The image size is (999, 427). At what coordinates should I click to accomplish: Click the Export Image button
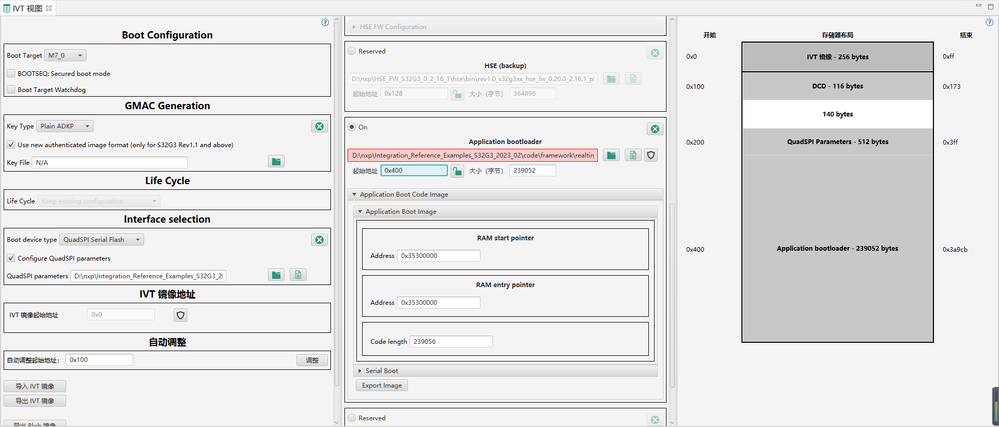click(382, 386)
